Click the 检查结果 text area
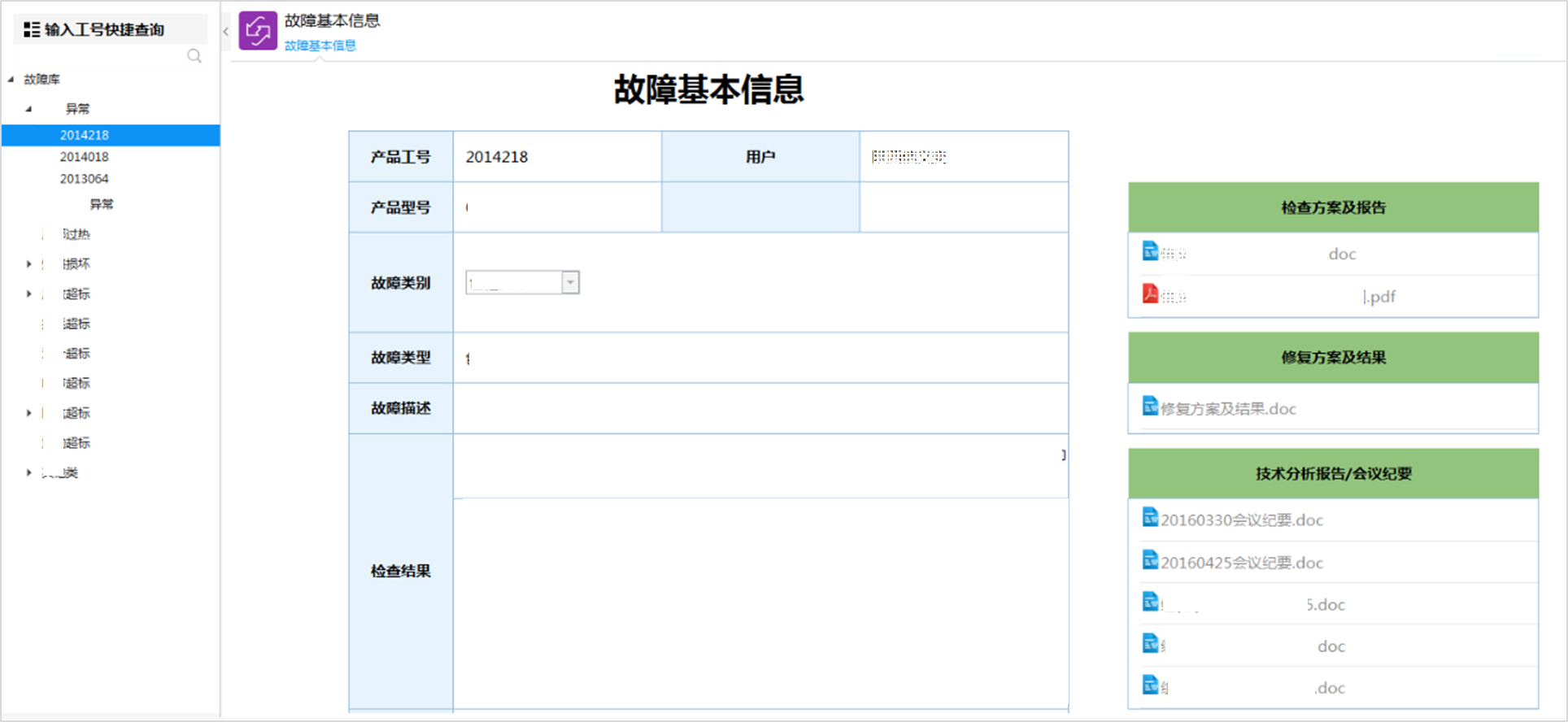This screenshot has height=722, width=1568. [760, 602]
